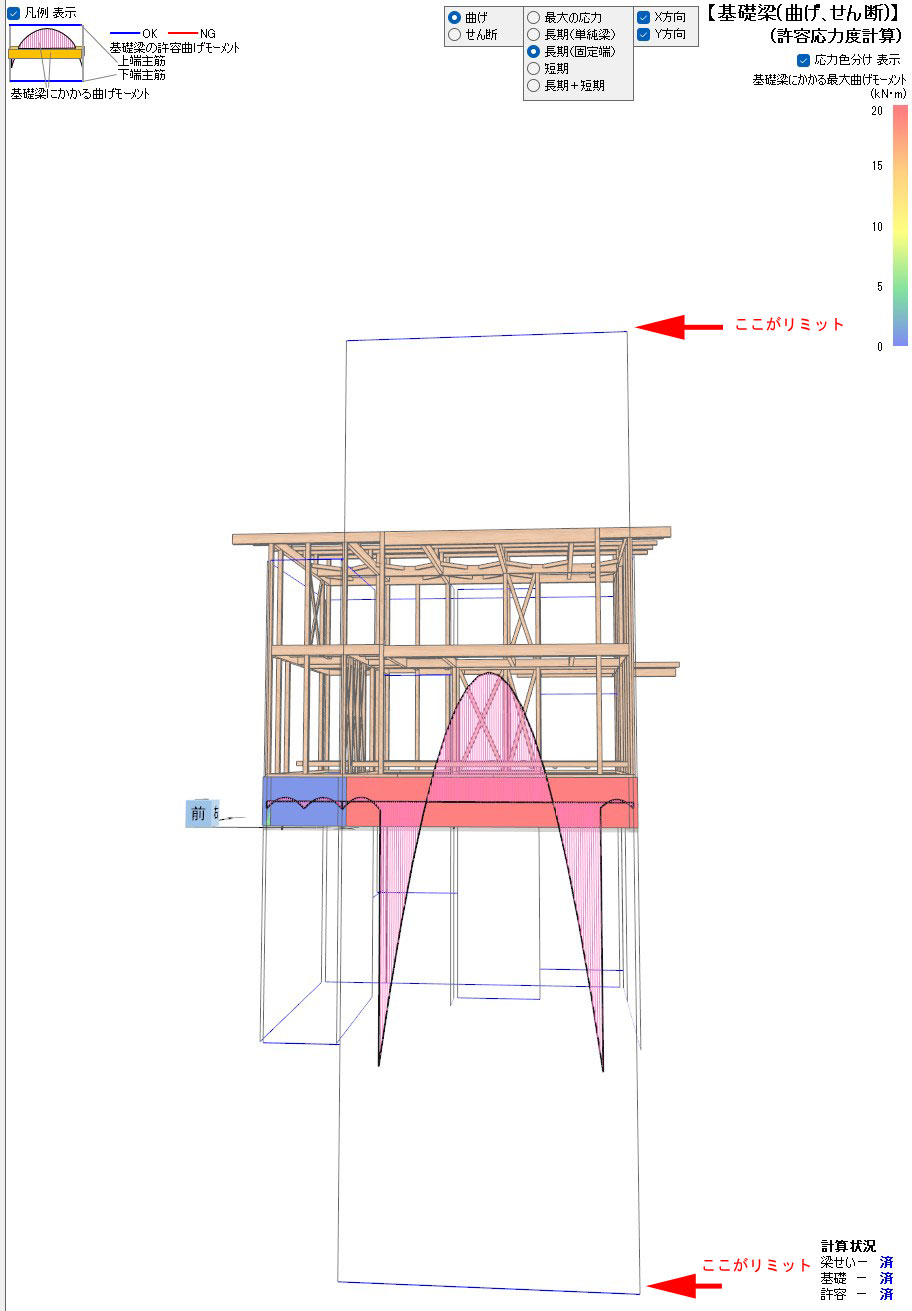Select the せん断 radio button
This screenshot has width=912, height=1311.
[455, 34]
